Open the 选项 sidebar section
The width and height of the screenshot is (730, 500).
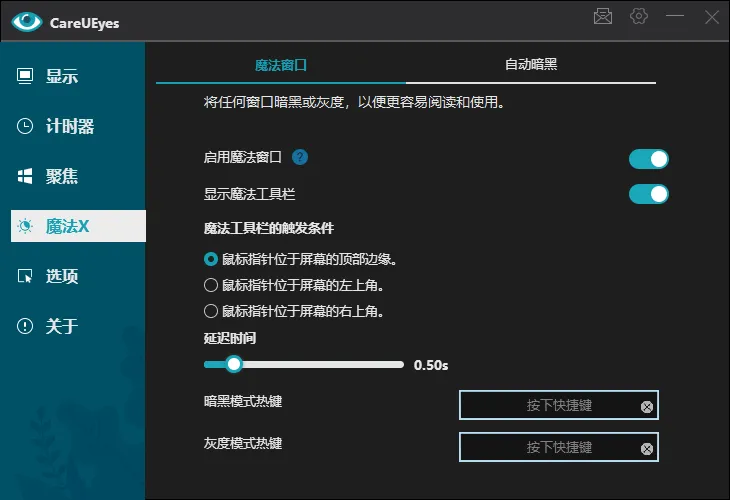tap(60, 276)
